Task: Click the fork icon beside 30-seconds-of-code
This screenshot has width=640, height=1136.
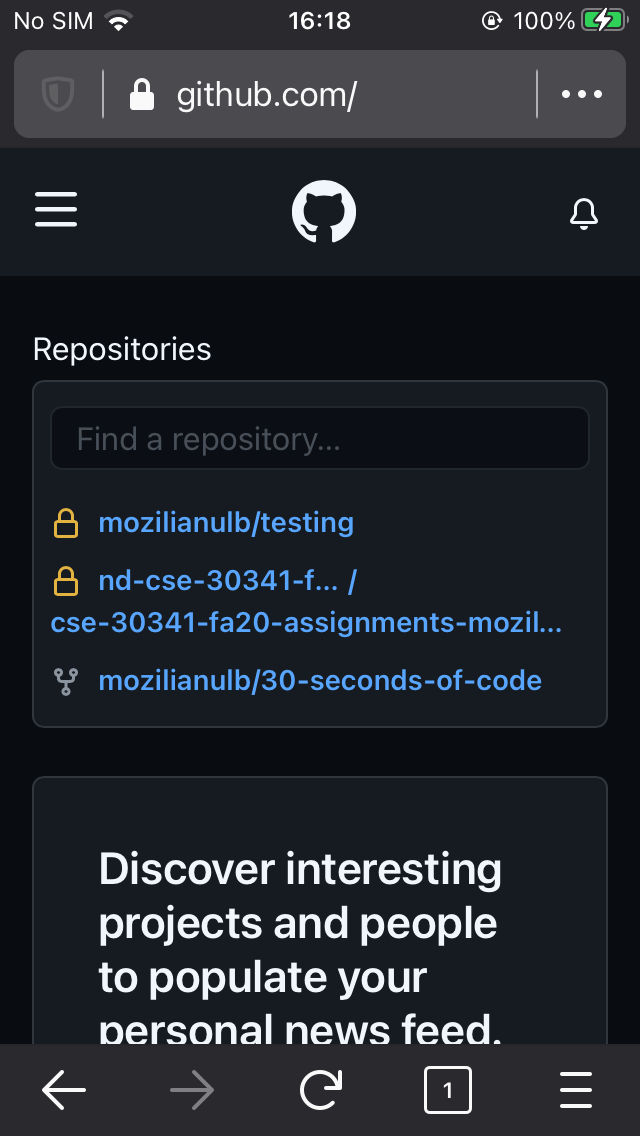Action: tap(66, 681)
